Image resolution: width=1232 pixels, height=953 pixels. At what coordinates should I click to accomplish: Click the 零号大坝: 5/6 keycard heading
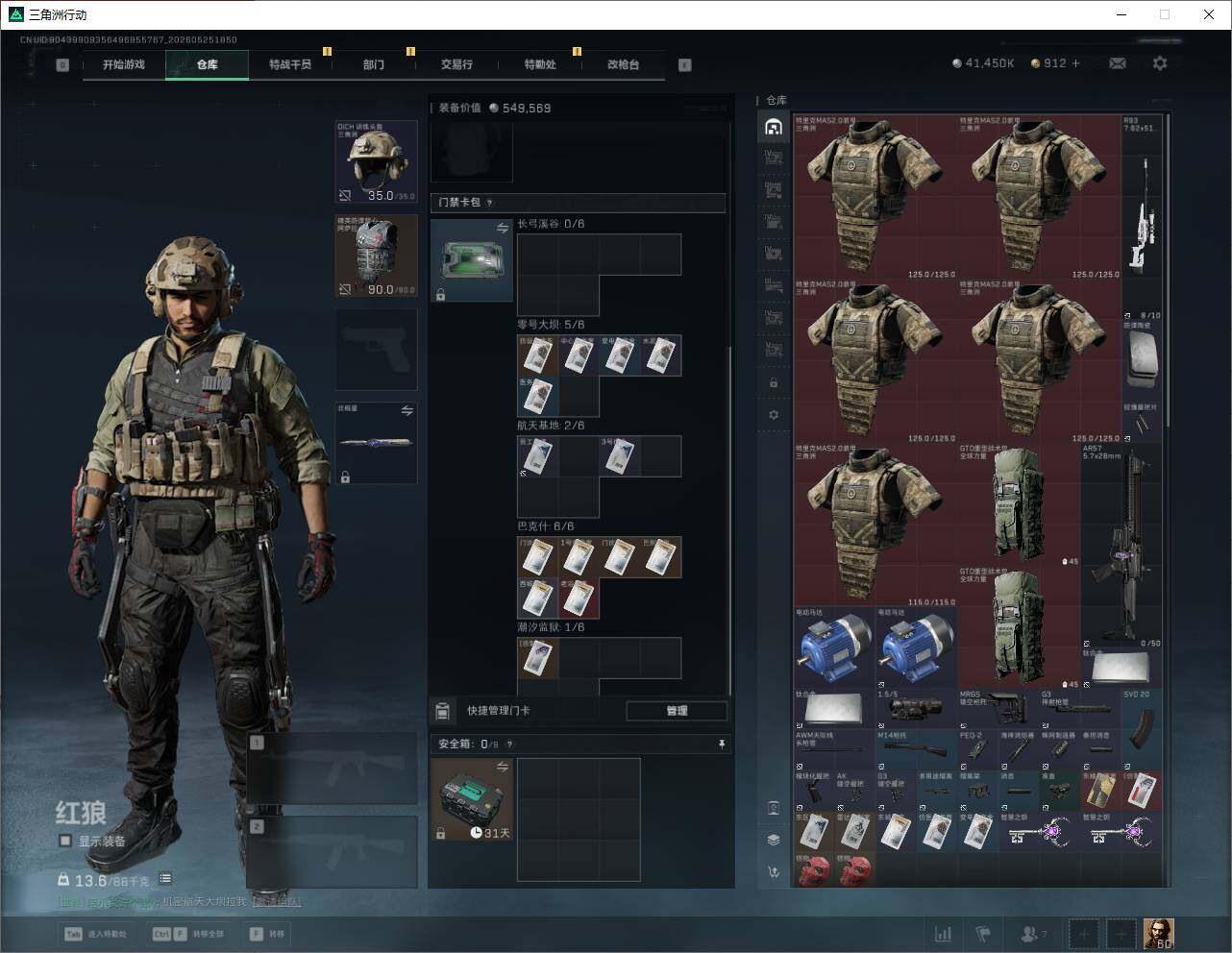point(551,325)
